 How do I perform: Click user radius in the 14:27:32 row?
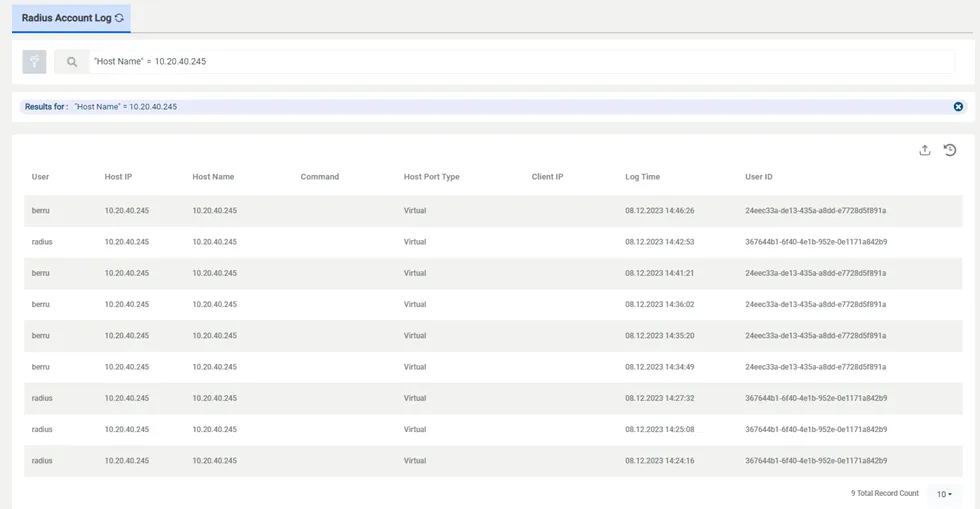point(42,398)
